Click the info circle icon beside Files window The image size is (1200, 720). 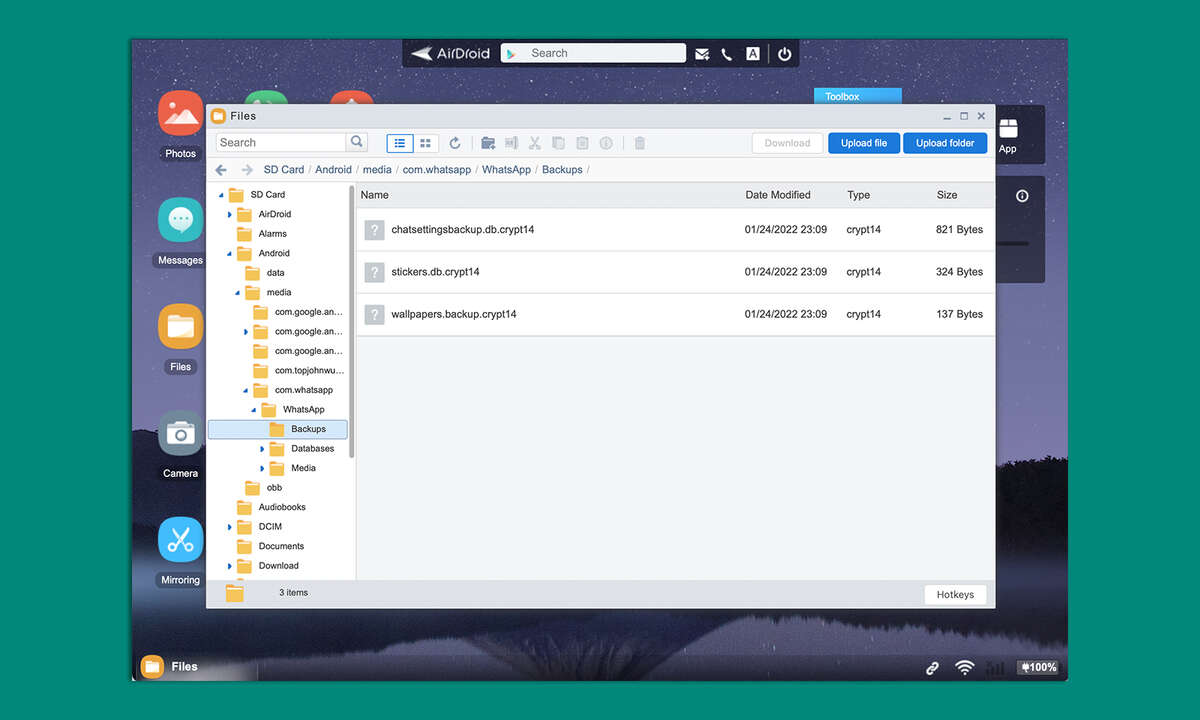click(x=1022, y=196)
